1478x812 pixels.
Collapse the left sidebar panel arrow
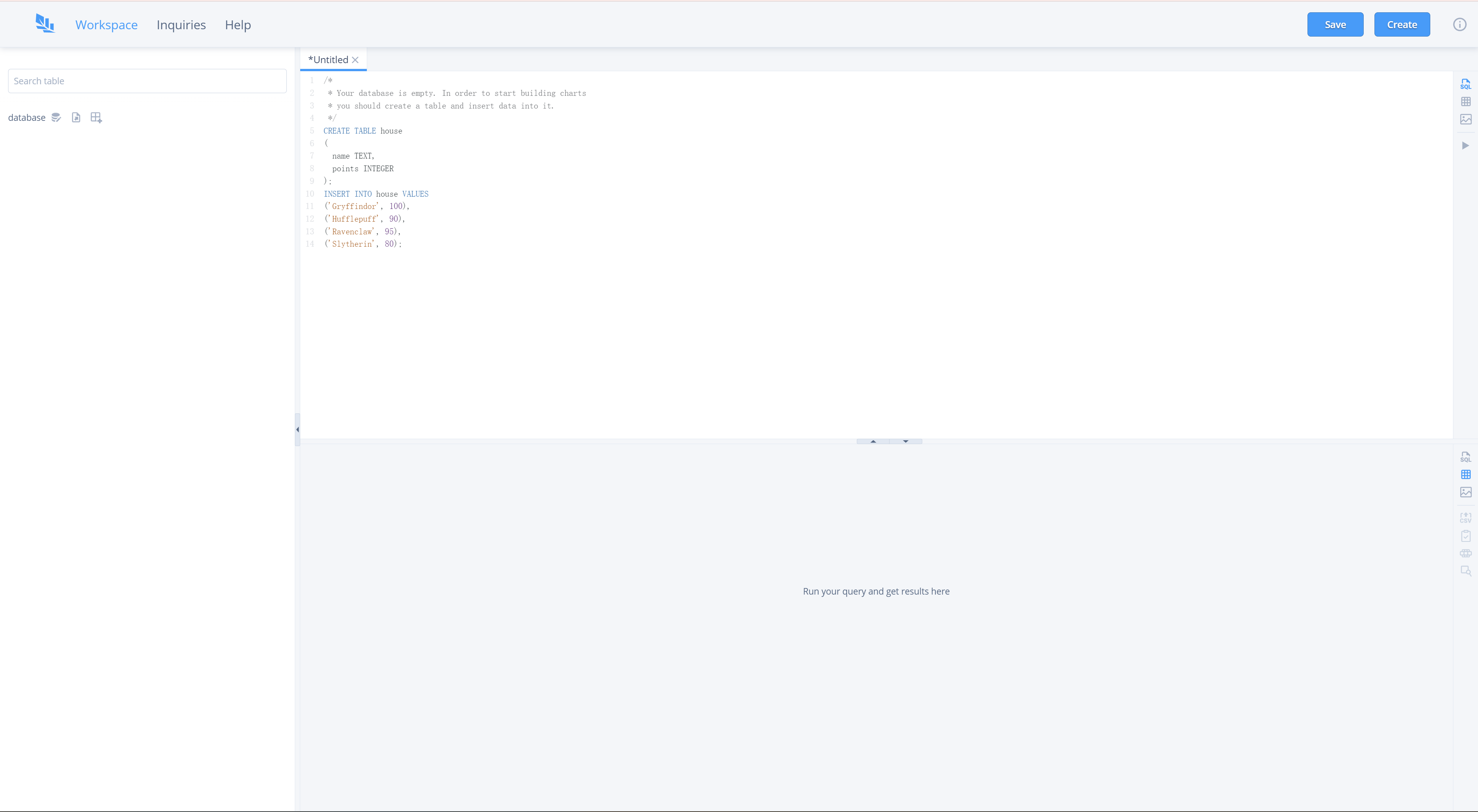click(x=297, y=429)
